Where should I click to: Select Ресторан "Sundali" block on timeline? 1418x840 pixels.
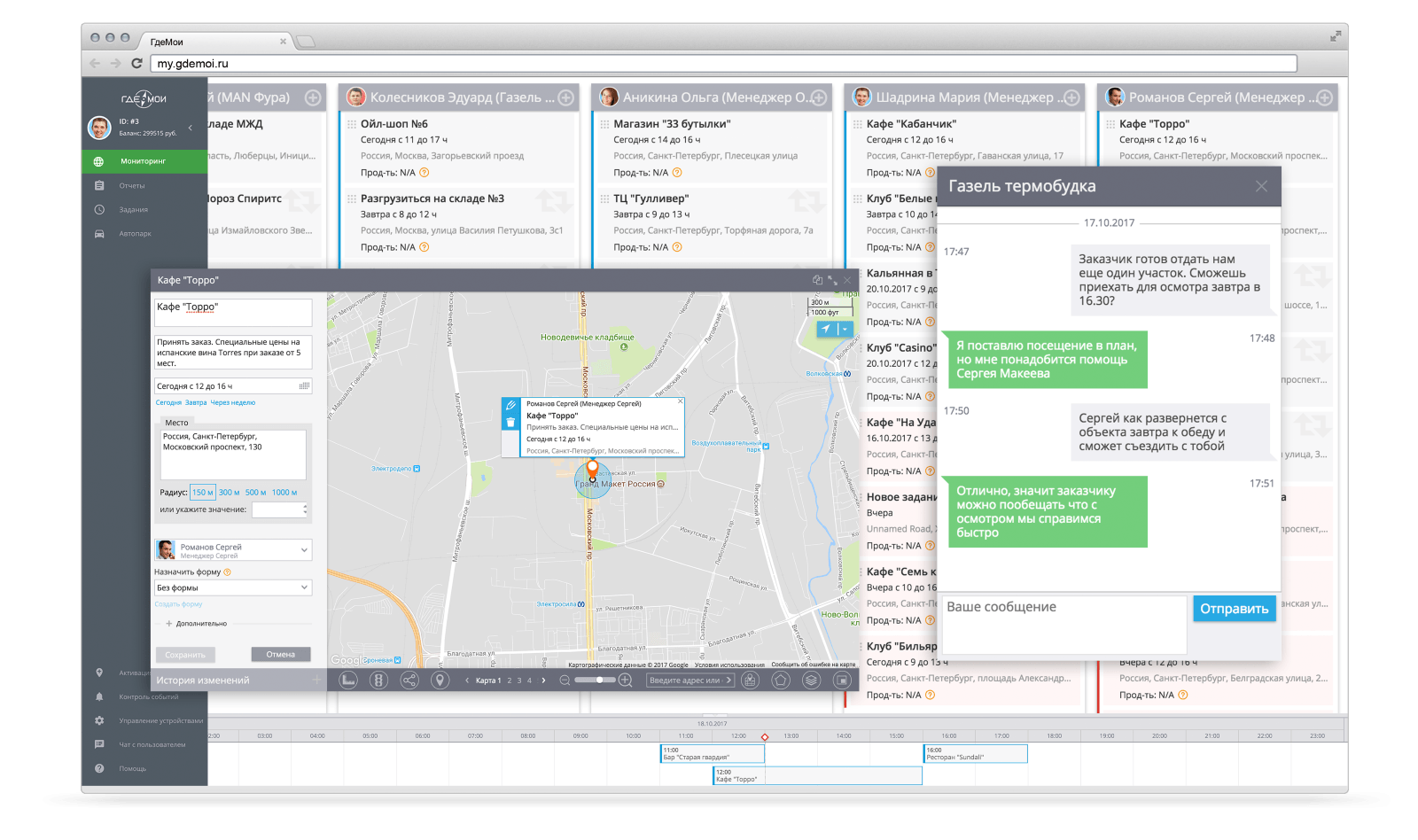(x=976, y=753)
